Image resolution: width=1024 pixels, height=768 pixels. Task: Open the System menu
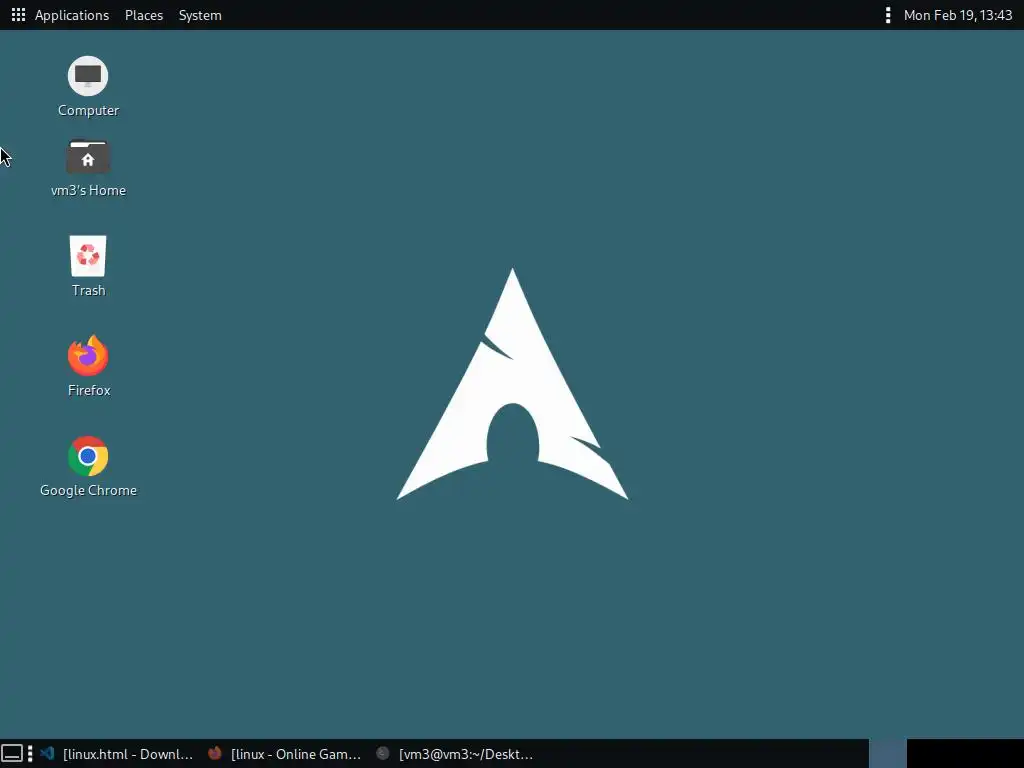[200, 15]
